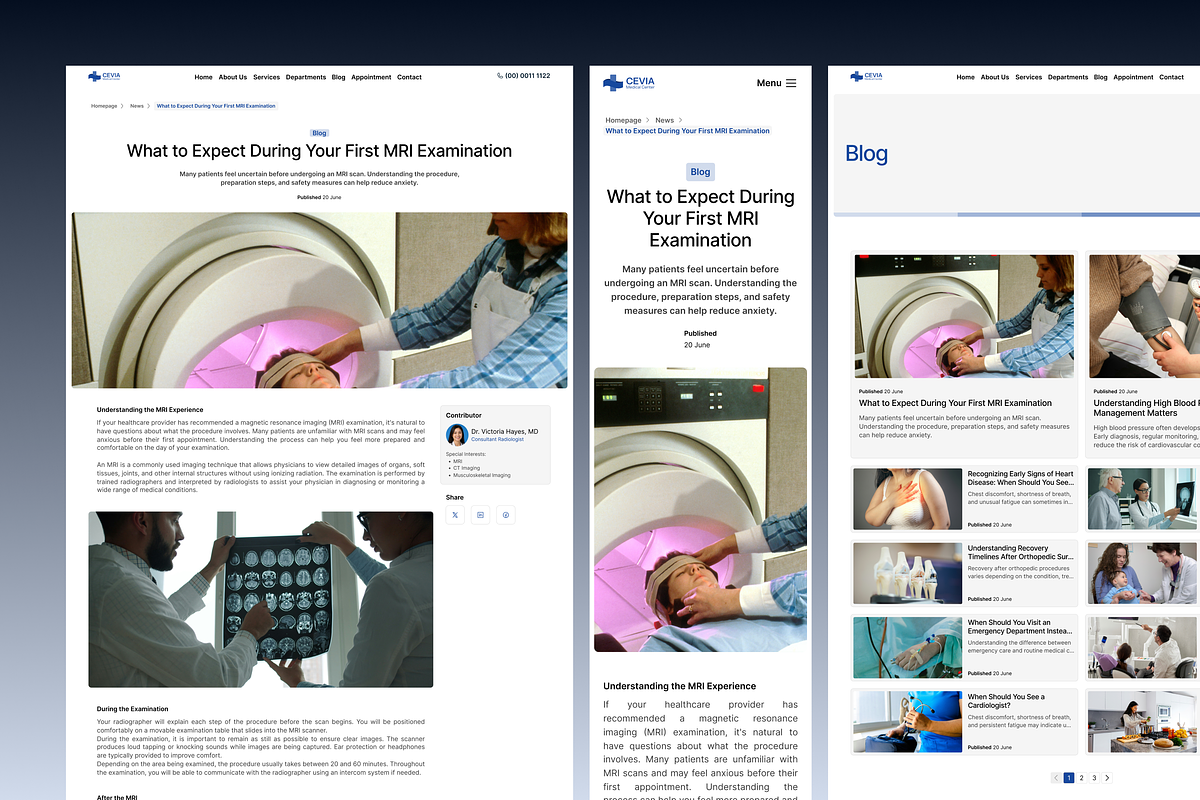The width and height of the screenshot is (1200, 800).
Task: Click the 'Contributor' panel heading
Action: click(464, 415)
